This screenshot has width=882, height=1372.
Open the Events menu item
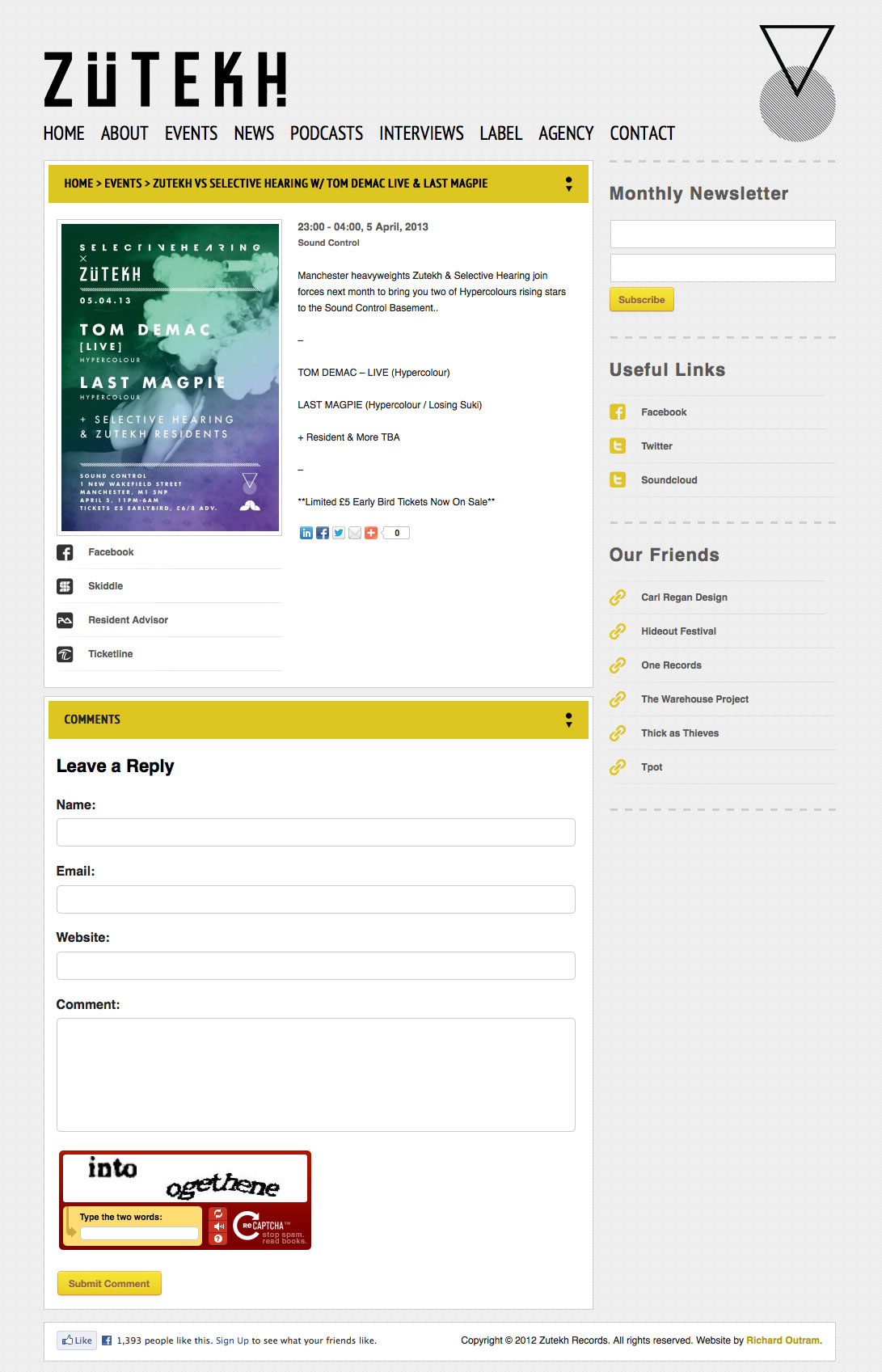[191, 133]
